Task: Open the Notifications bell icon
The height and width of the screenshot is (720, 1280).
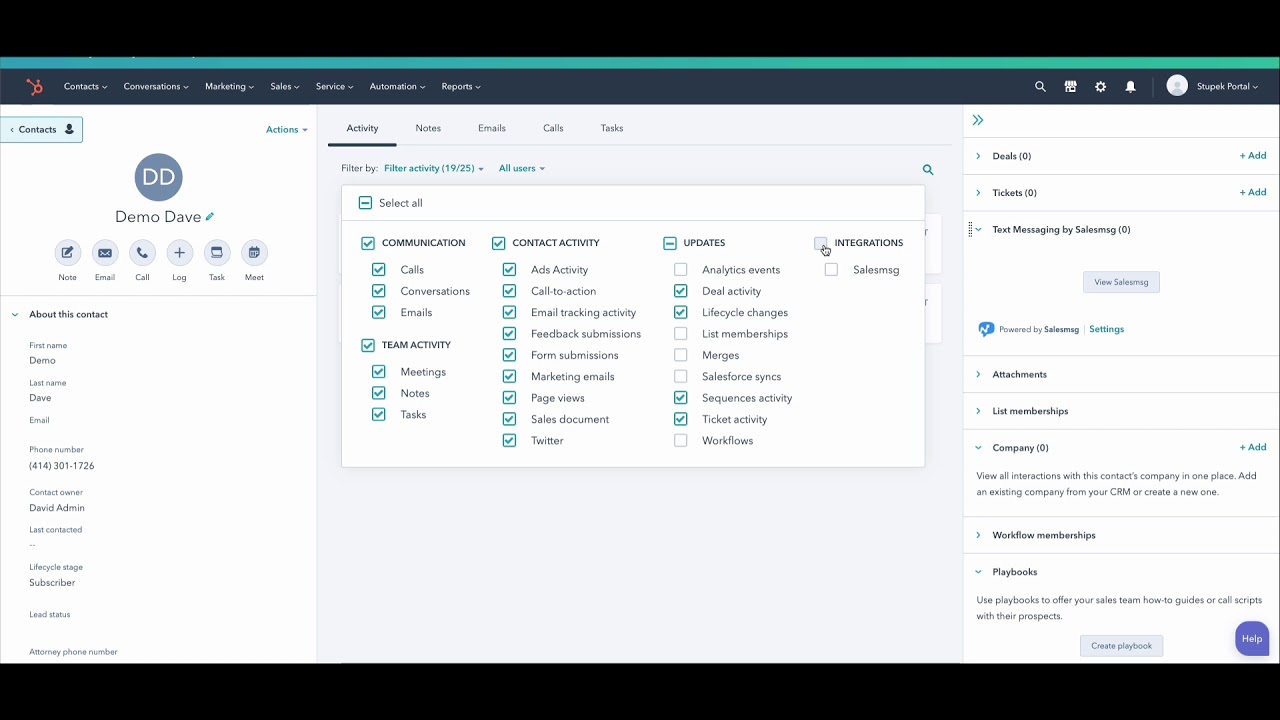Action: [x=1130, y=87]
